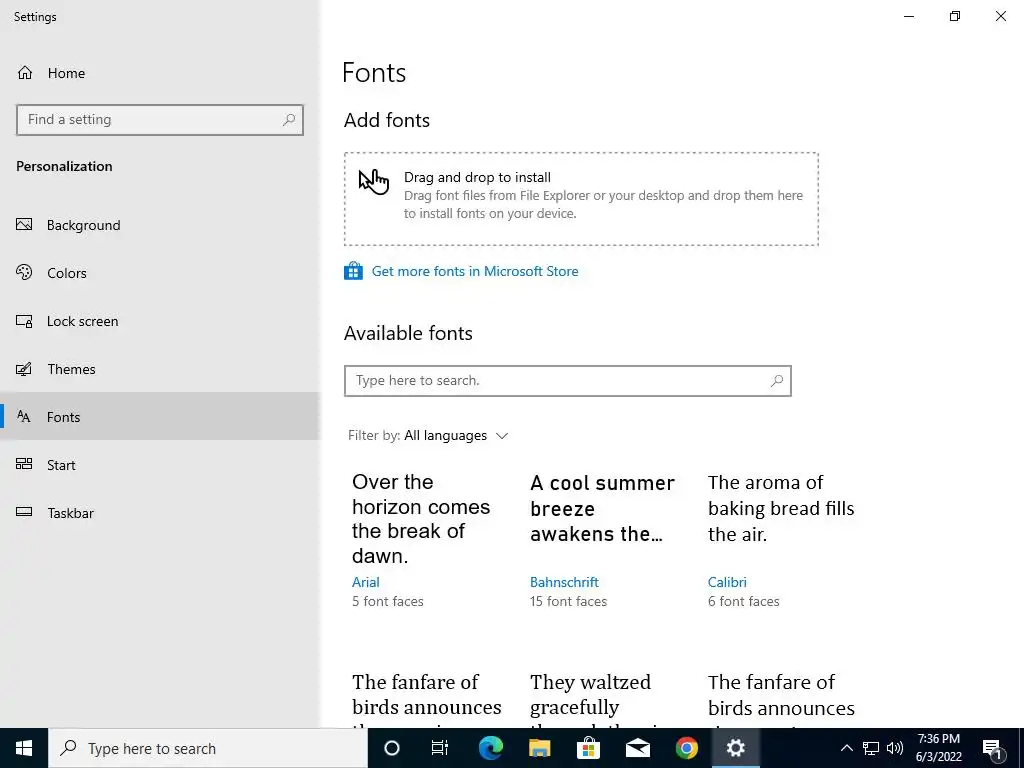Click the Background picture icon
This screenshot has height=768, width=1024.
click(25, 225)
